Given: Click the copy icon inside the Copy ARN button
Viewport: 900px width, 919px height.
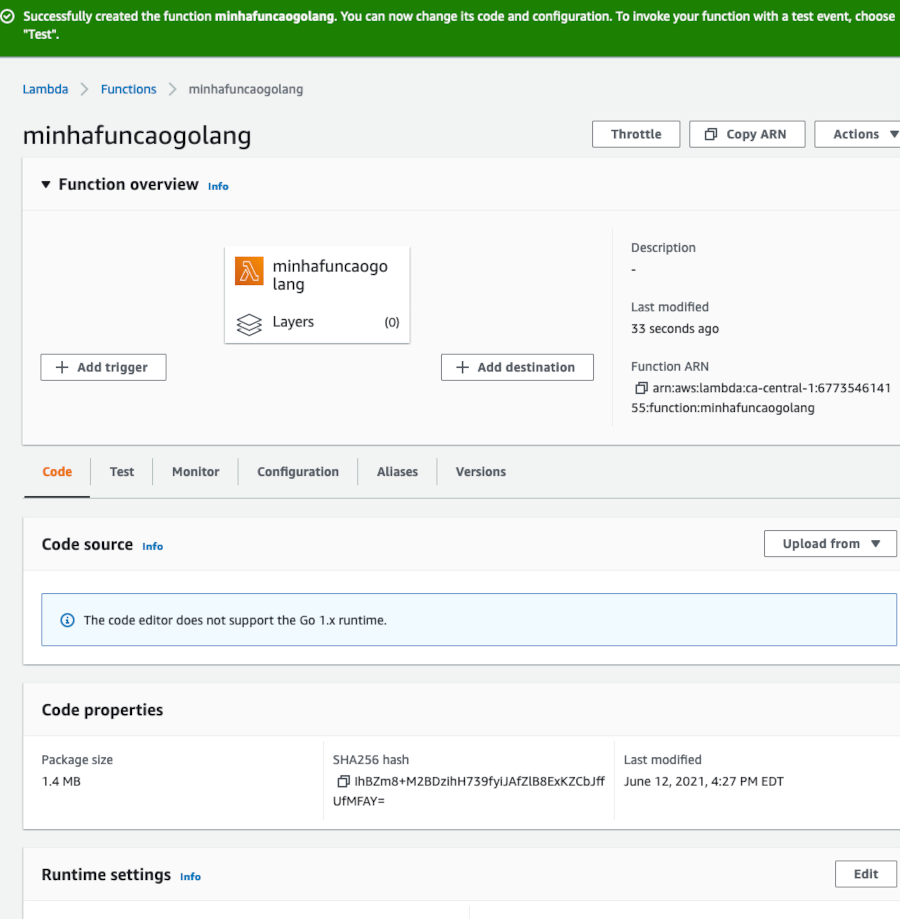Looking at the screenshot, I should pos(710,134).
